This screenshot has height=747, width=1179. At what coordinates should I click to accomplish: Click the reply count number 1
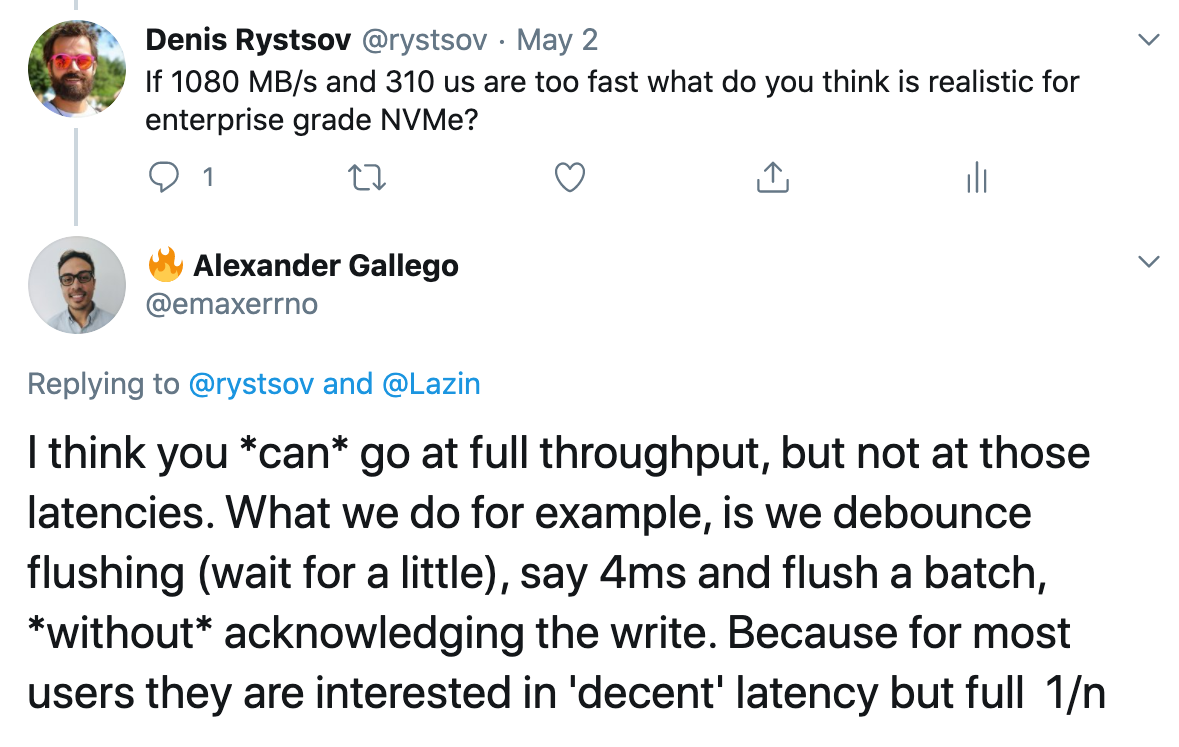(208, 178)
